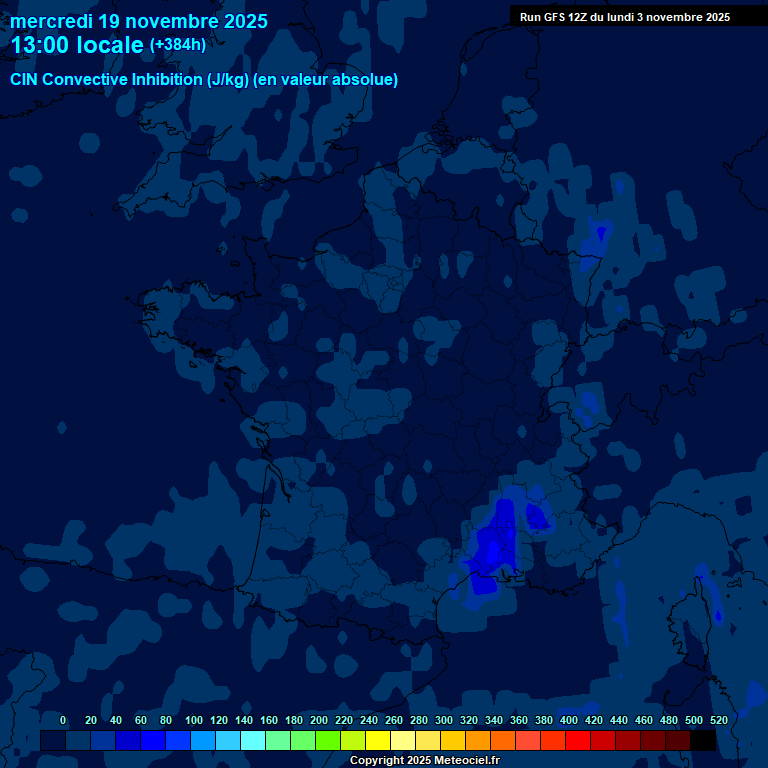Click the '460' value on the color scale

pos(643,720)
